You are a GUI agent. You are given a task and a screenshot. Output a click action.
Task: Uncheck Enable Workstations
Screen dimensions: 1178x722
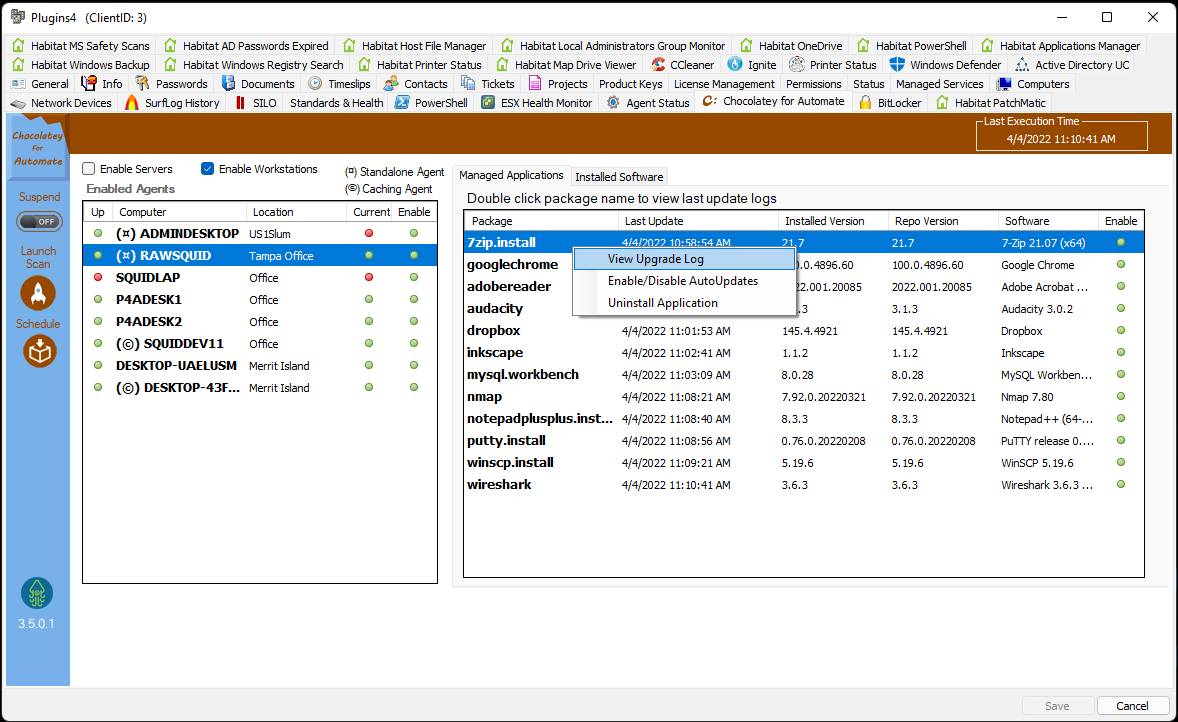coord(207,168)
